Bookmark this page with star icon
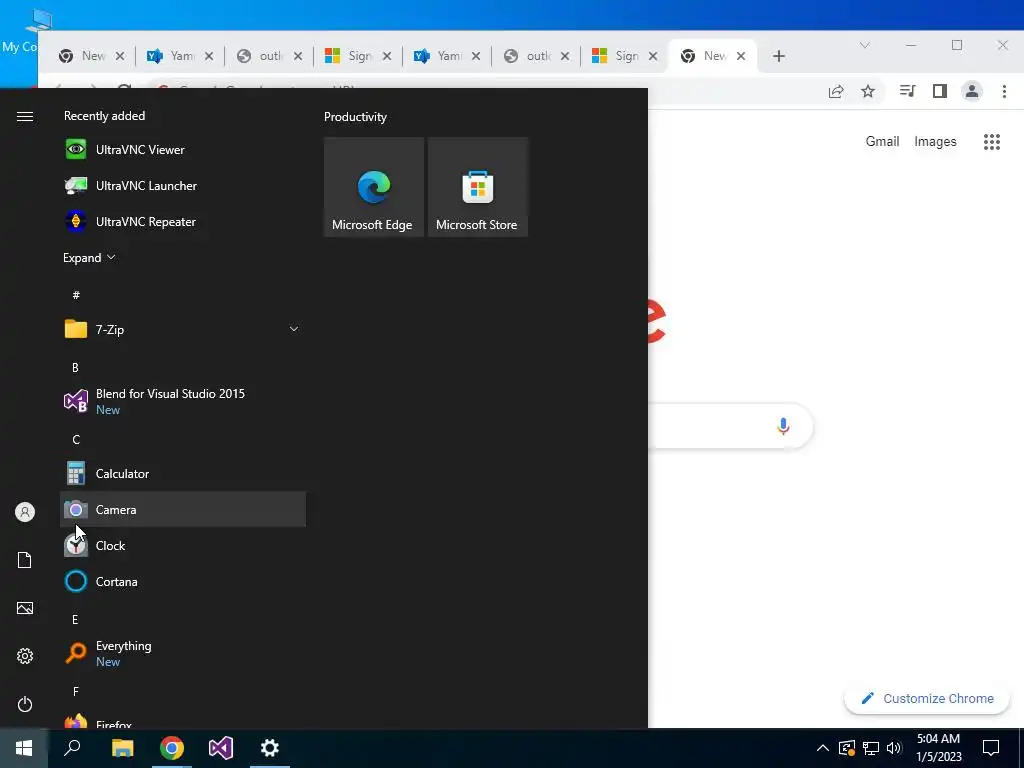The width and height of the screenshot is (1024, 768). (868, 91)
